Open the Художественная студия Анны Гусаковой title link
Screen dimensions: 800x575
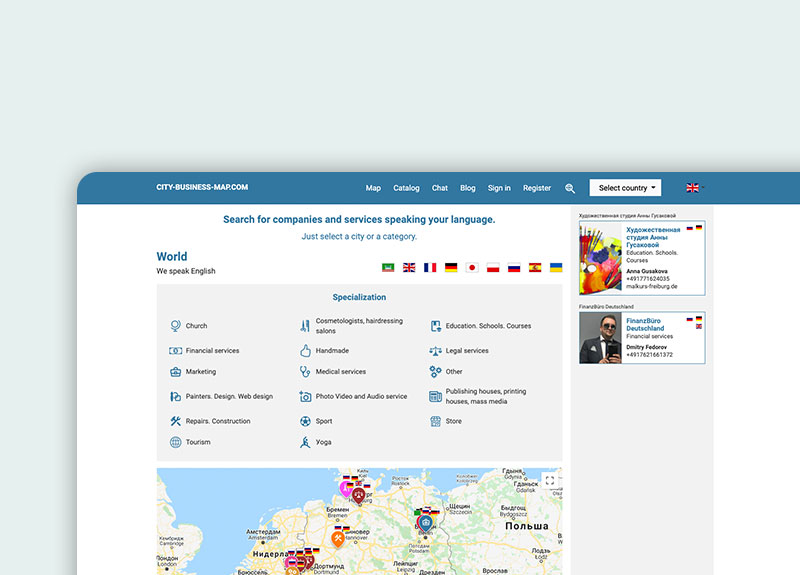[653, 237]
